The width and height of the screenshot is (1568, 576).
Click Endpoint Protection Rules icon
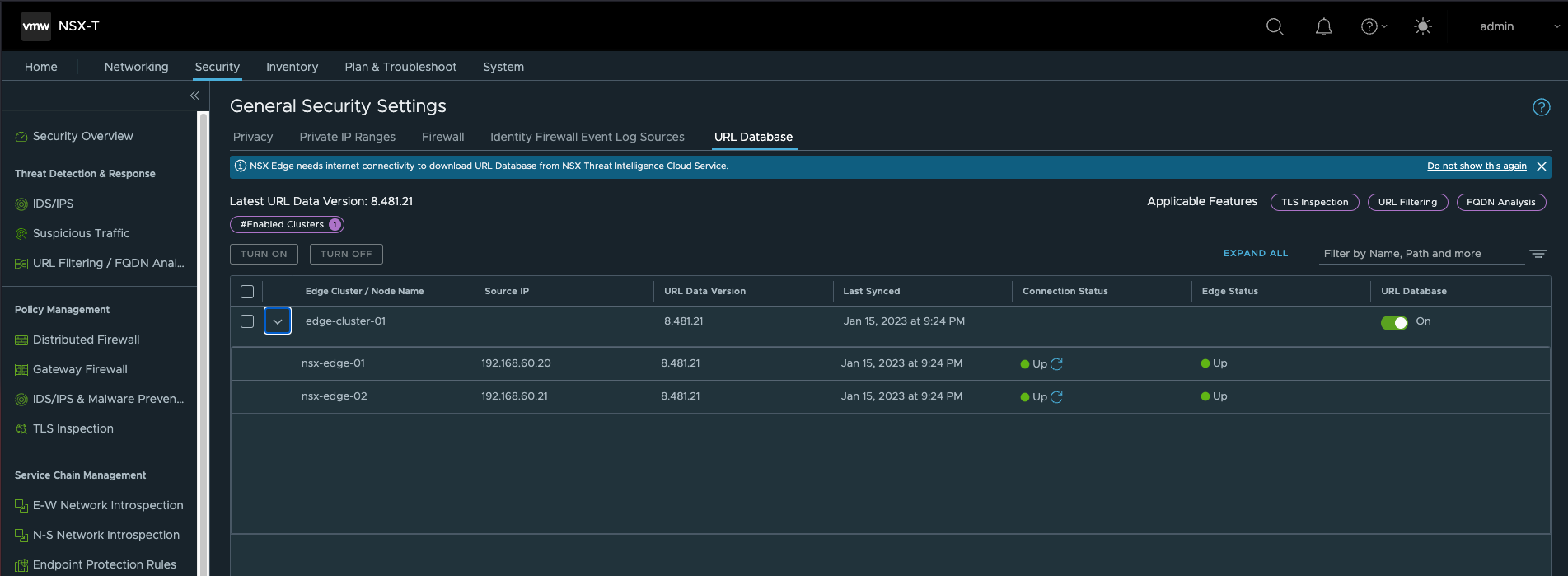click(x=21, y=565)
